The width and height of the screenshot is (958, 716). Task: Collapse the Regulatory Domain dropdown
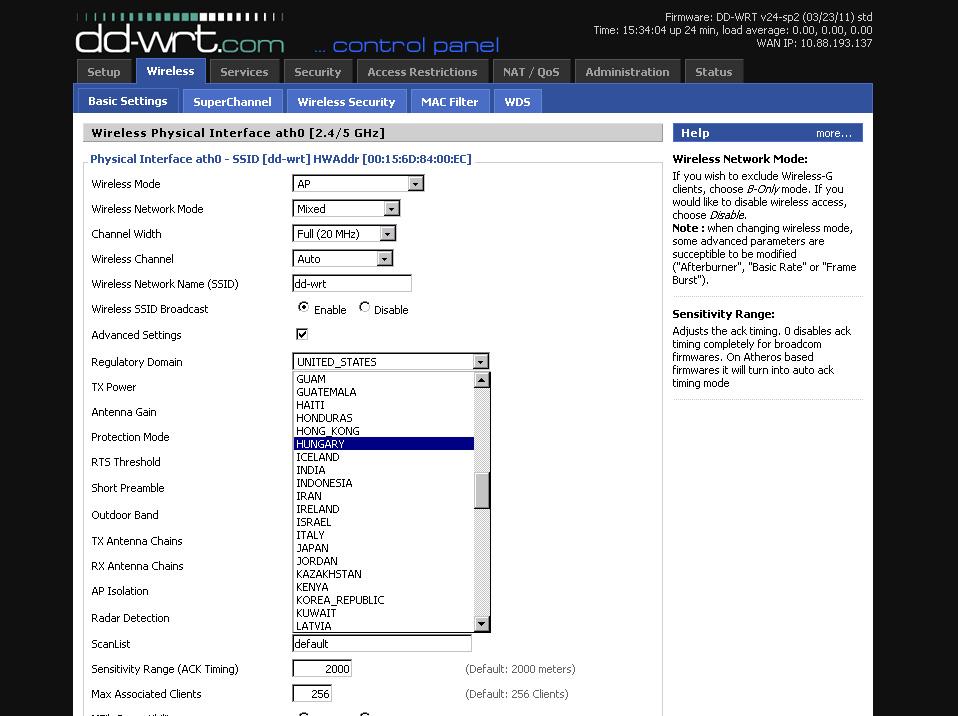click(391, 362)
